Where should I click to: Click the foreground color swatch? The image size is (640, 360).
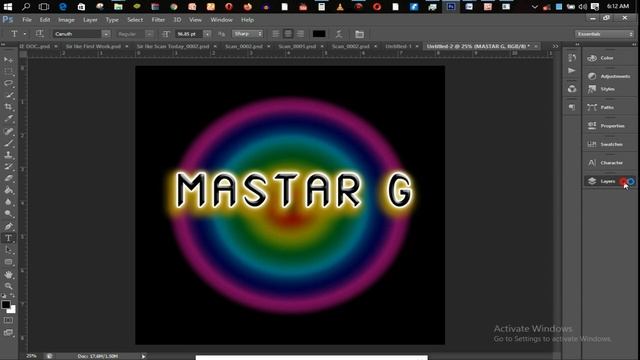coord(6,304)
